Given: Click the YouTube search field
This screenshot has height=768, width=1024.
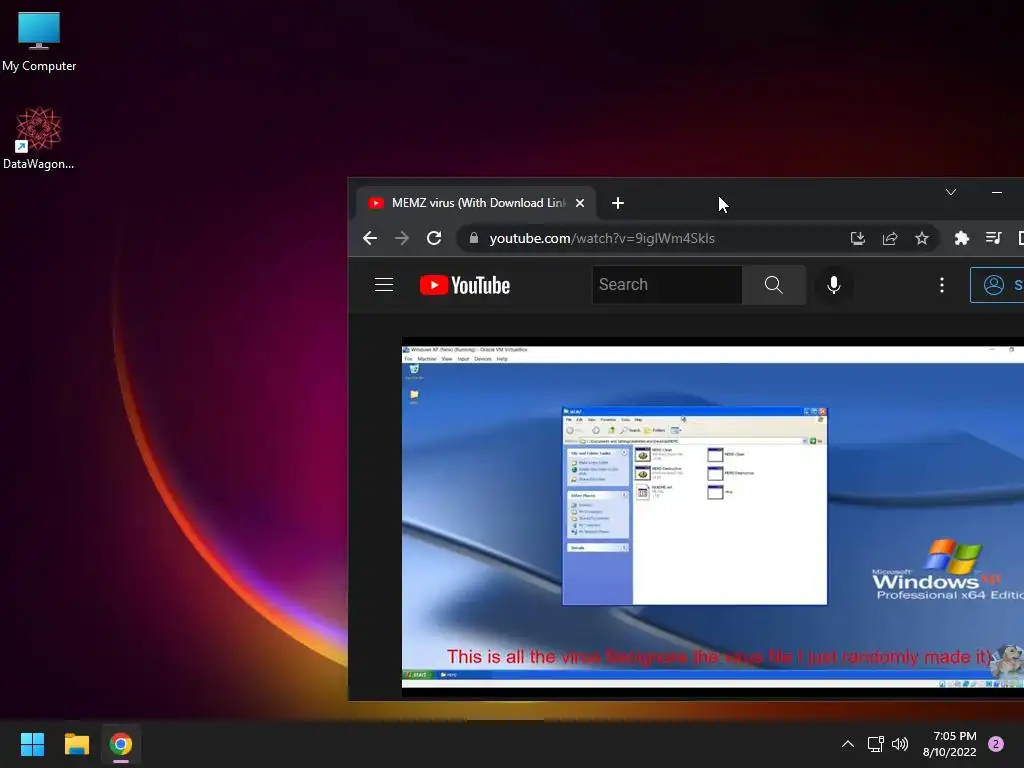Looking at the screenshot, I should 667,285.
